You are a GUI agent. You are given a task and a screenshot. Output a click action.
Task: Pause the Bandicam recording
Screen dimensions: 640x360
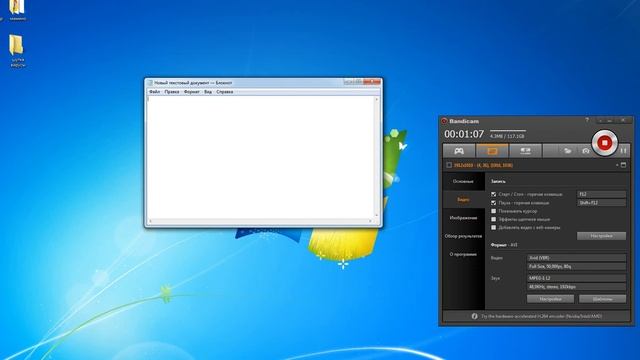[x=623, y=151]
